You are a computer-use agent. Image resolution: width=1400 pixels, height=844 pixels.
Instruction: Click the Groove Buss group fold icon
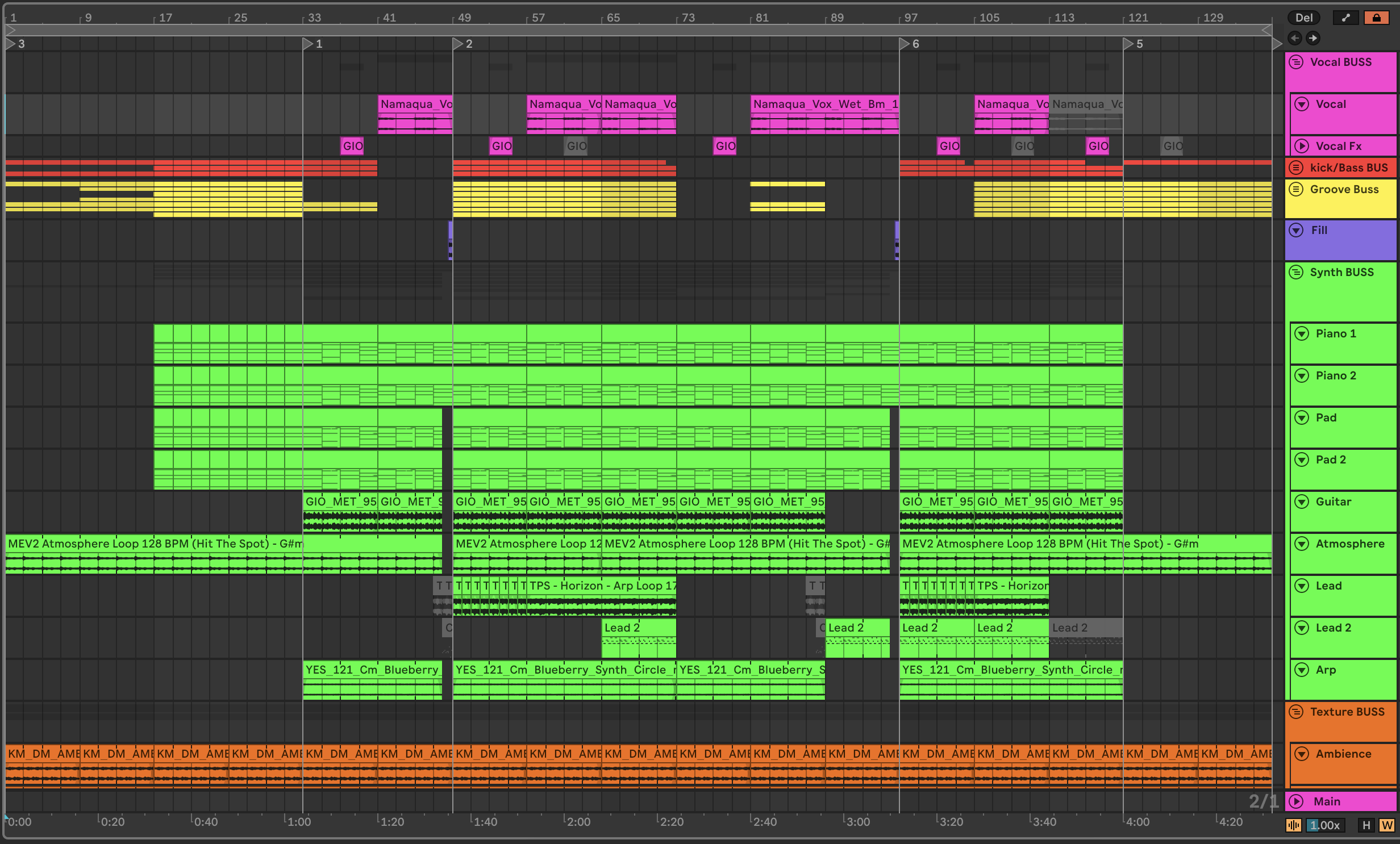click(1296, 189)
